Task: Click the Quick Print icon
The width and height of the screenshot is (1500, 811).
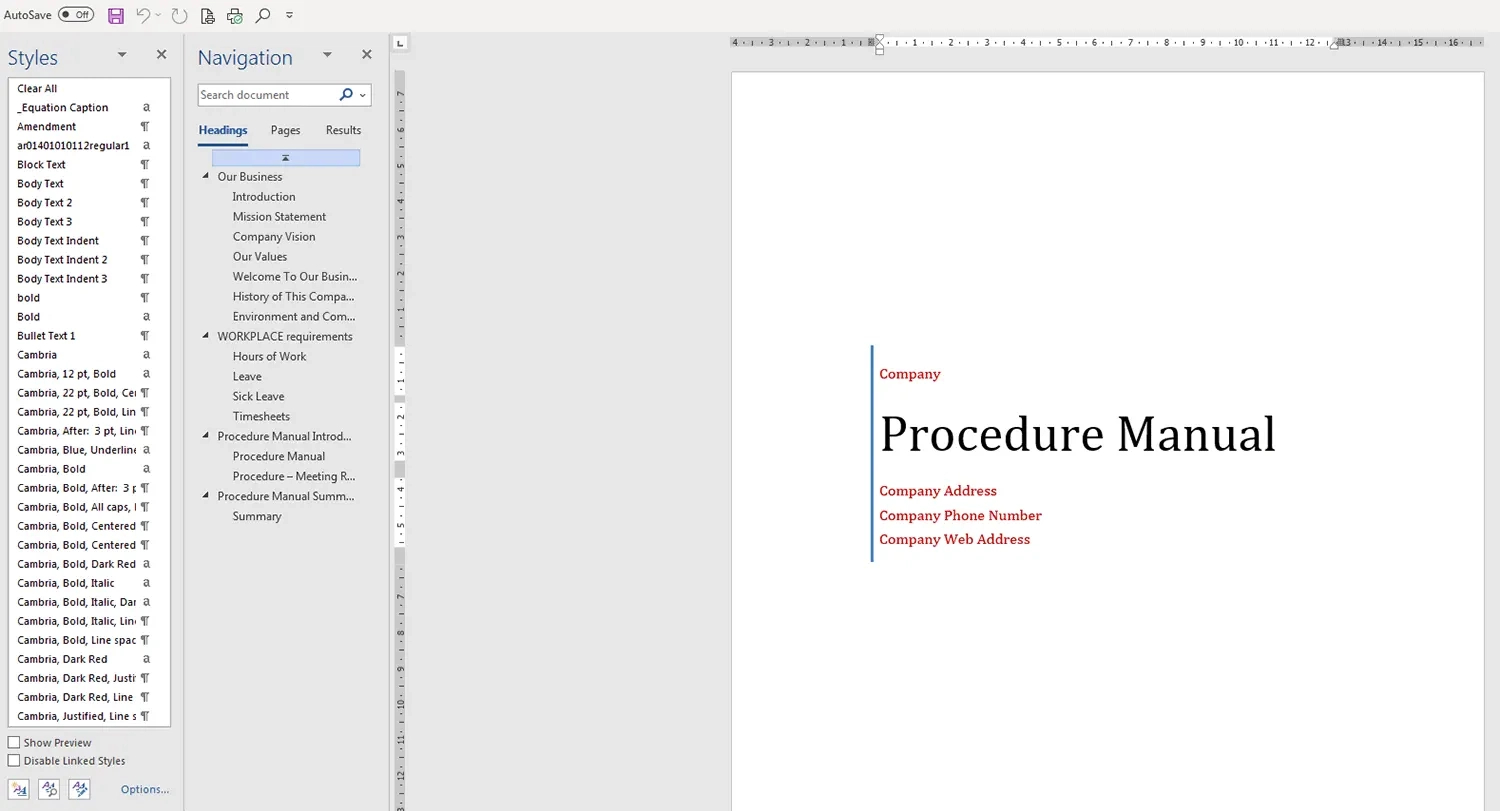Action: [235, 15]
